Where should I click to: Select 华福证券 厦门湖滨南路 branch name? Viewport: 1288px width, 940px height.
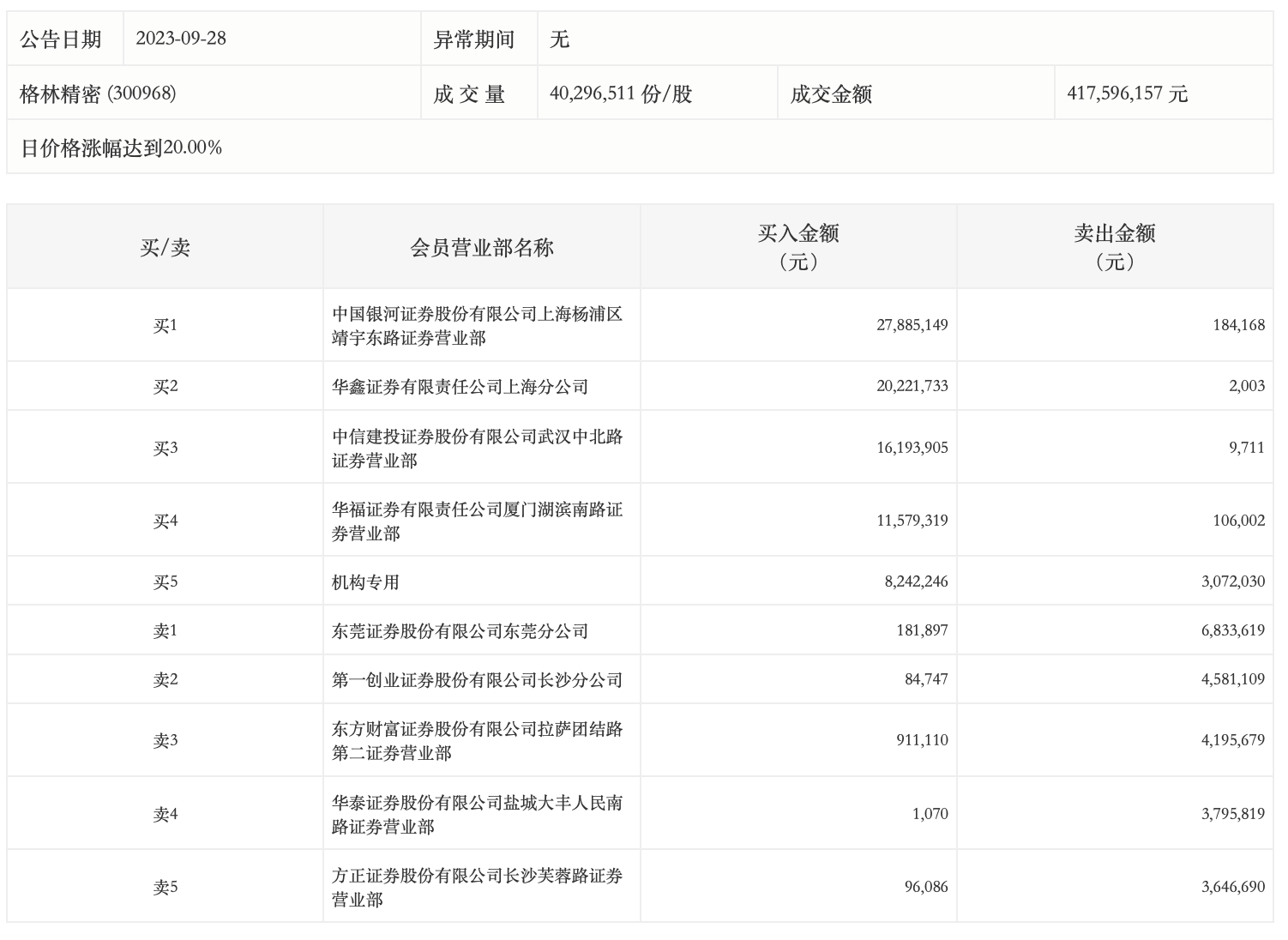tap(477, 521)
